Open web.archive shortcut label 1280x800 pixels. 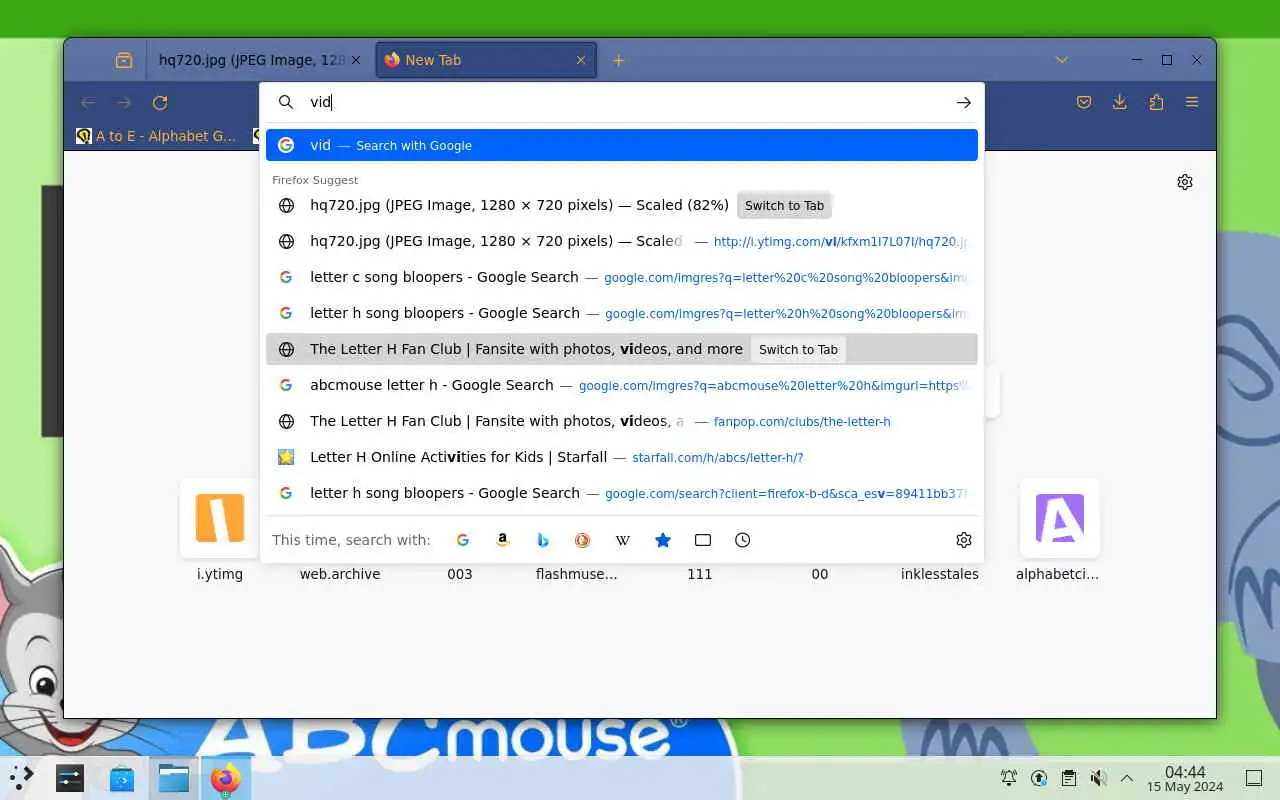click(340, 574)
